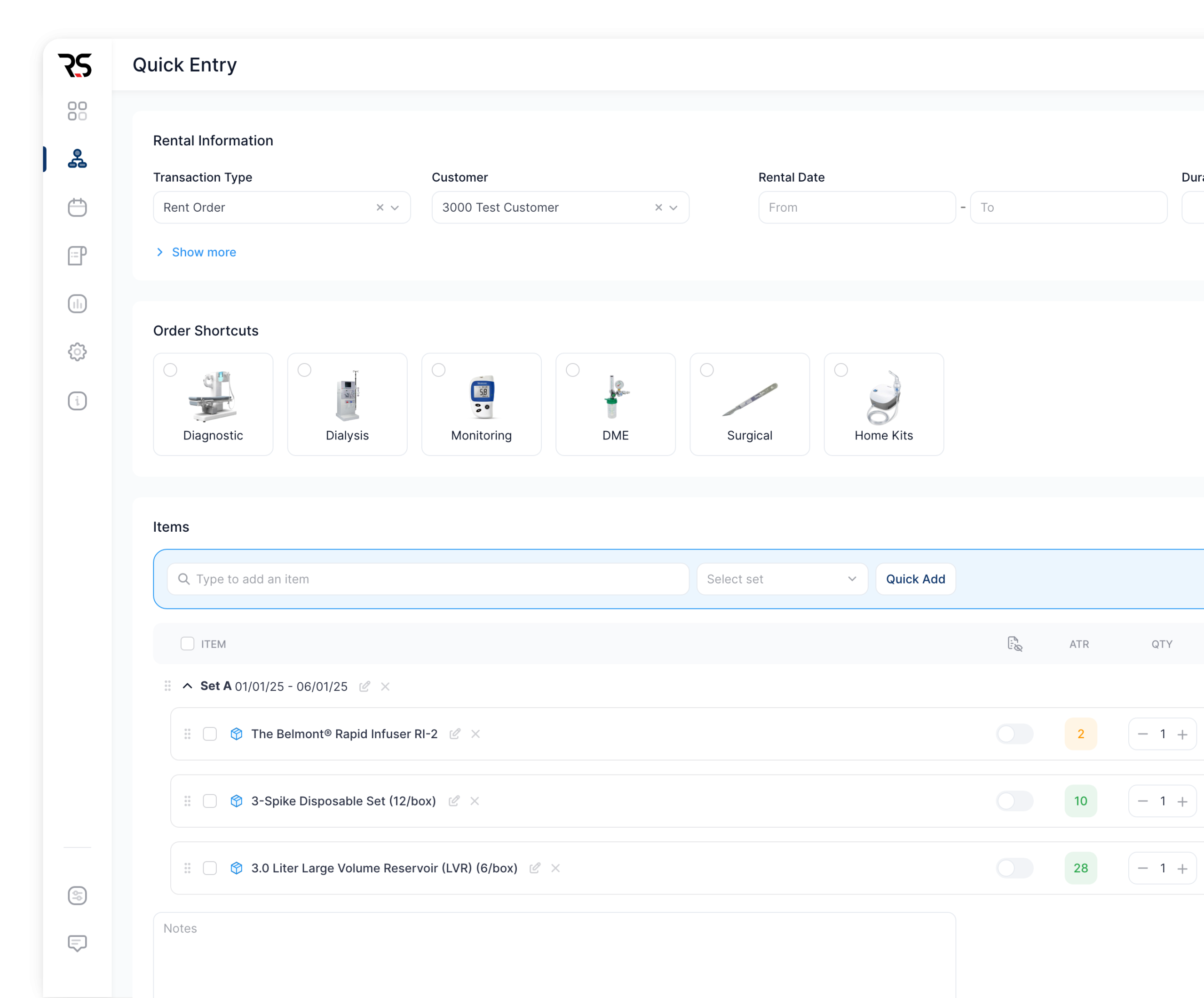
Task: Click the document link column header icon
Action: click(1015, 644)
